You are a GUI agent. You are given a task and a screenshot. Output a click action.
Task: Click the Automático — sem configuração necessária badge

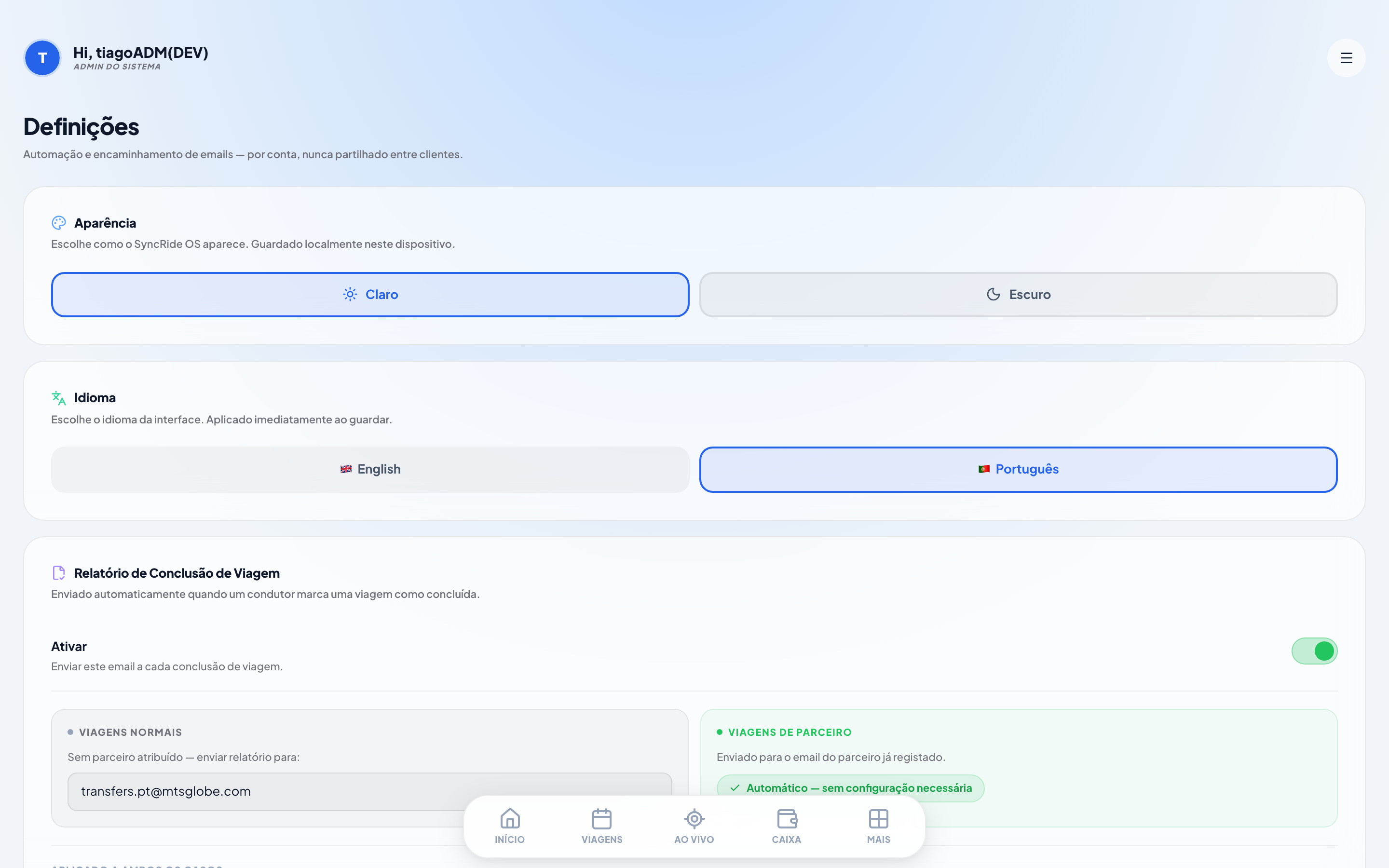click(850, 788)
